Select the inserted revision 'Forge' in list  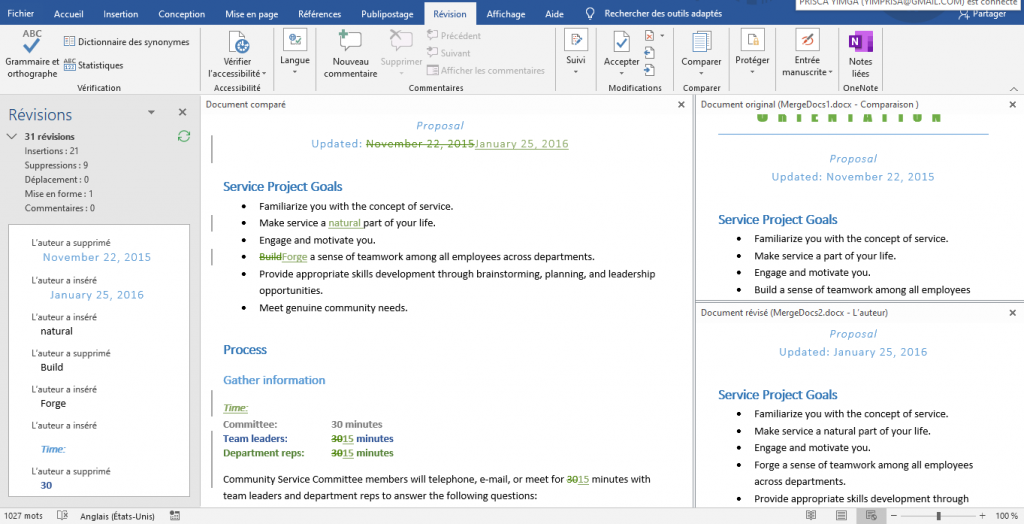pos(53,404)
